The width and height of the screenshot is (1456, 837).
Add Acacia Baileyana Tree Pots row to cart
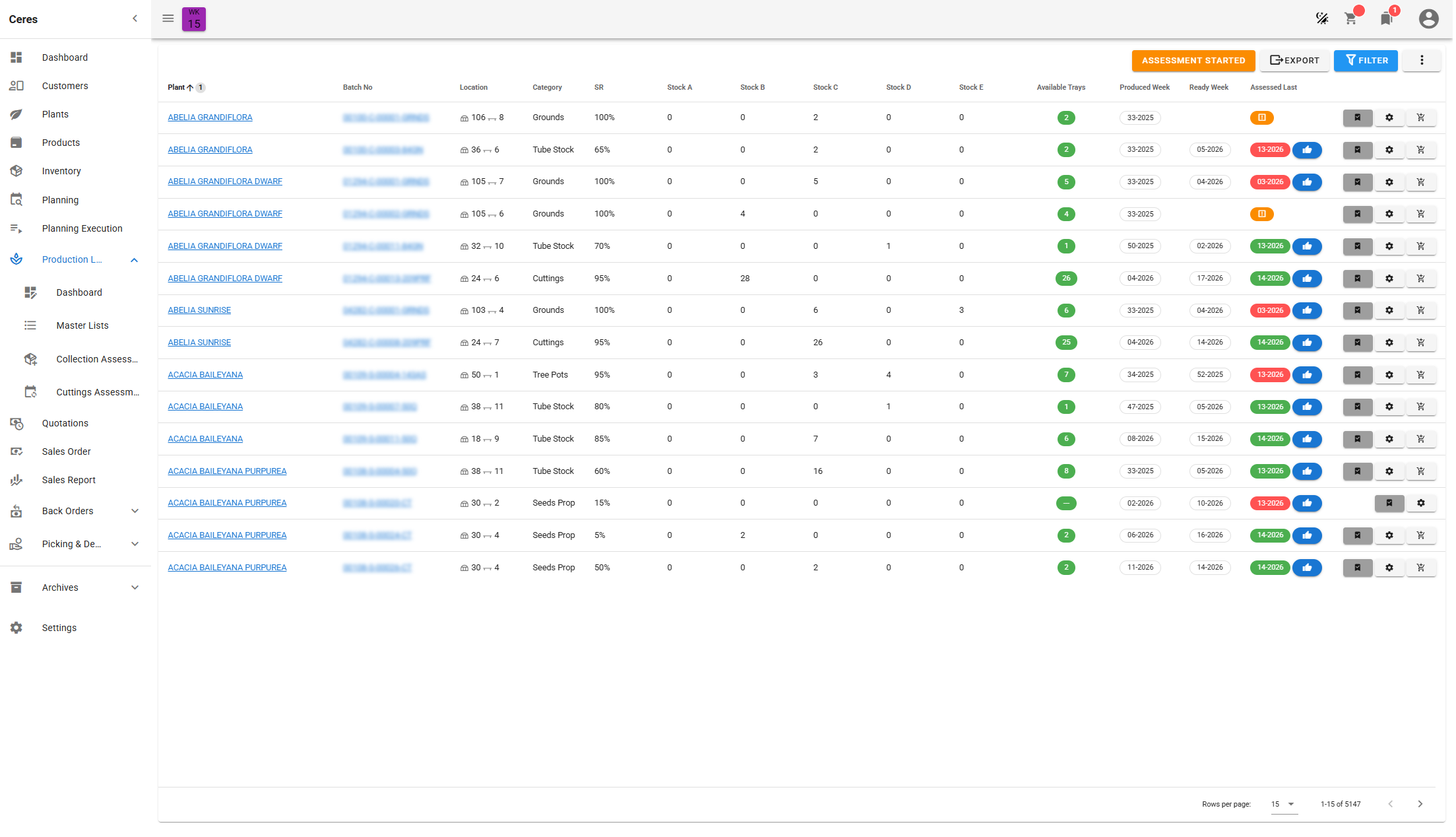1420,375
